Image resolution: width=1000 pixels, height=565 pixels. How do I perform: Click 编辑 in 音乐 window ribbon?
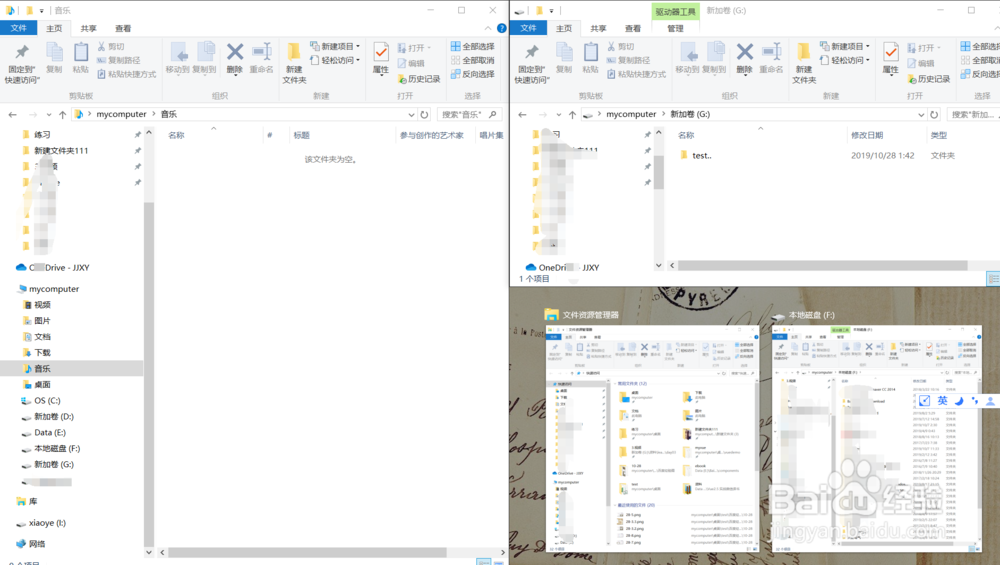[411, 63]
